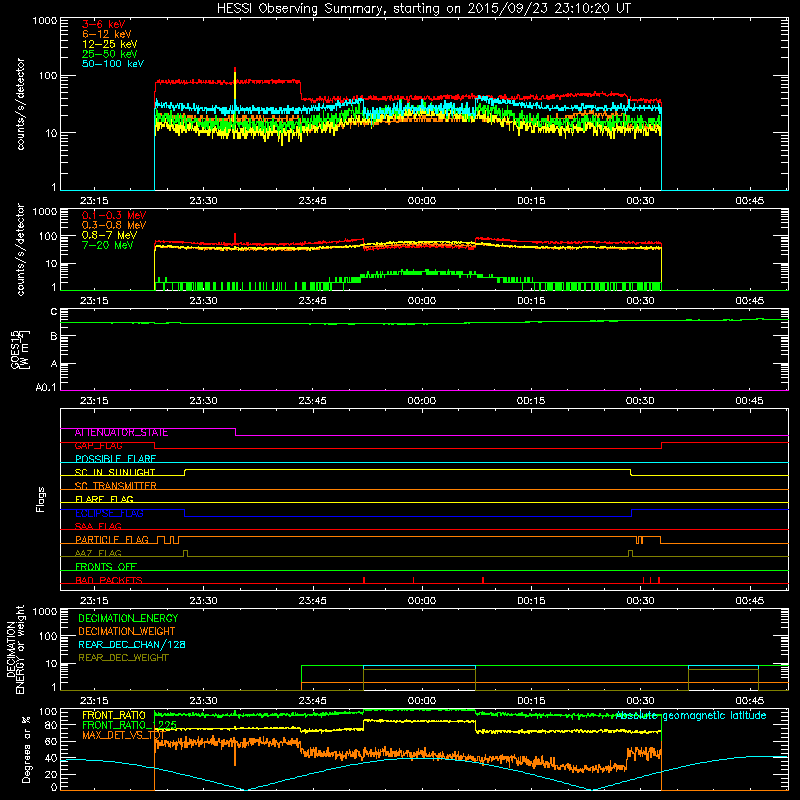Image resolution: width=800 pixels, height=800 pixels.
Task: Click the DECIMATION_ENERGY legend label
Action: pos(128,618)
